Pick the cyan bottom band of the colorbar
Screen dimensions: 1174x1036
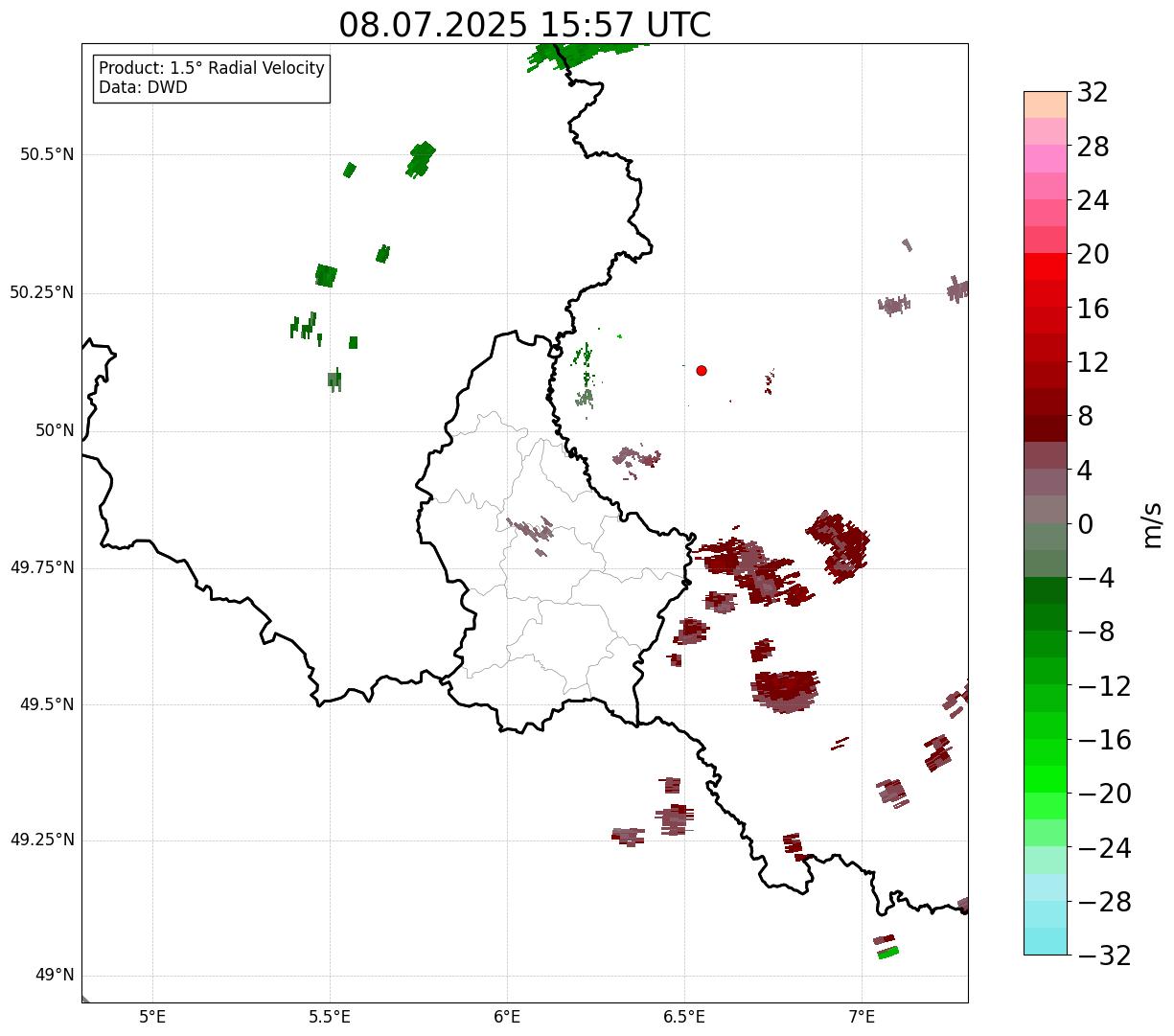1046,941
